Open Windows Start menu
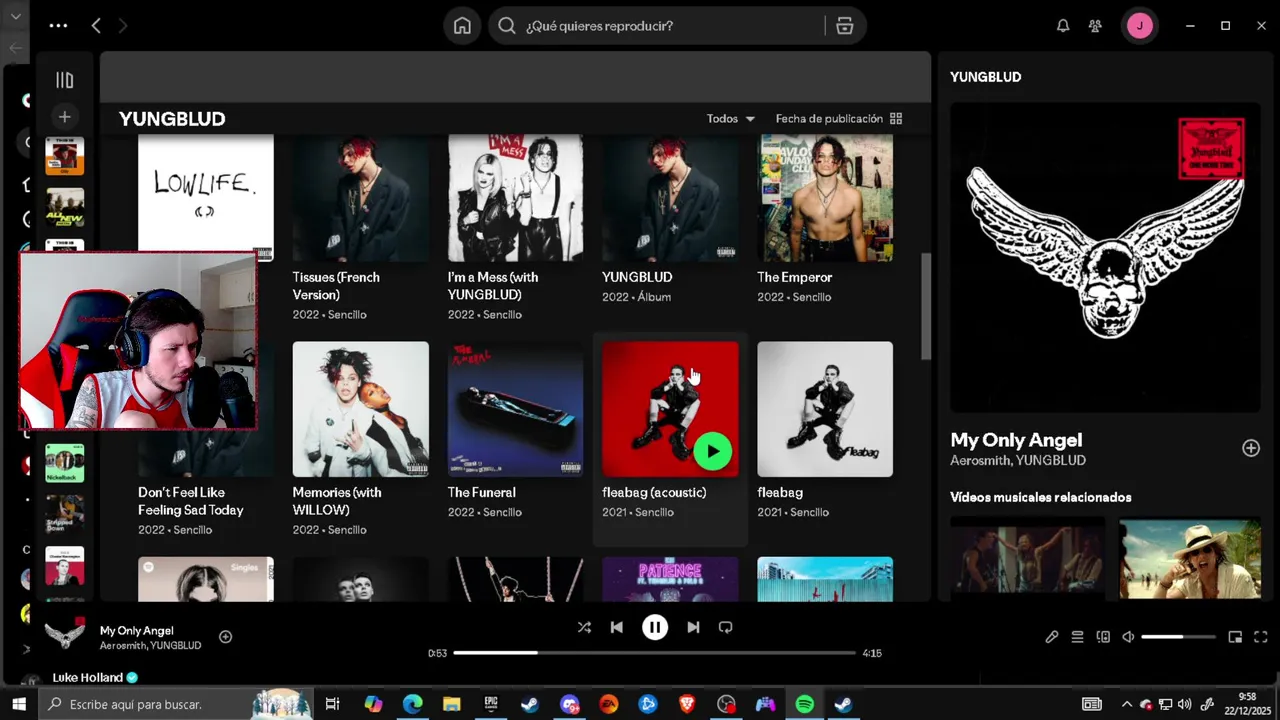 click(18, 704)
